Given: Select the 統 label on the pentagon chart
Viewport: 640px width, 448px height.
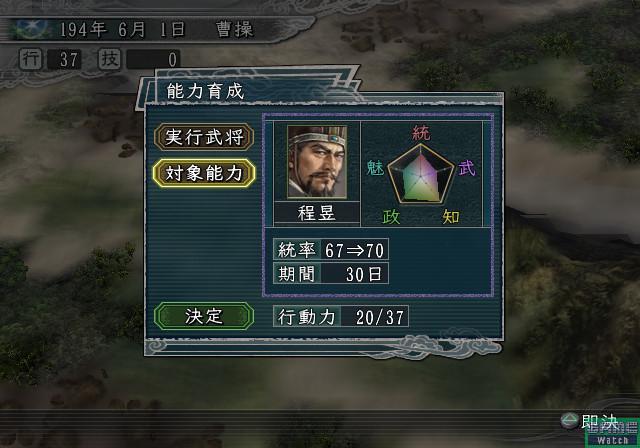Looking at the screenshot, I should [421, 133].
